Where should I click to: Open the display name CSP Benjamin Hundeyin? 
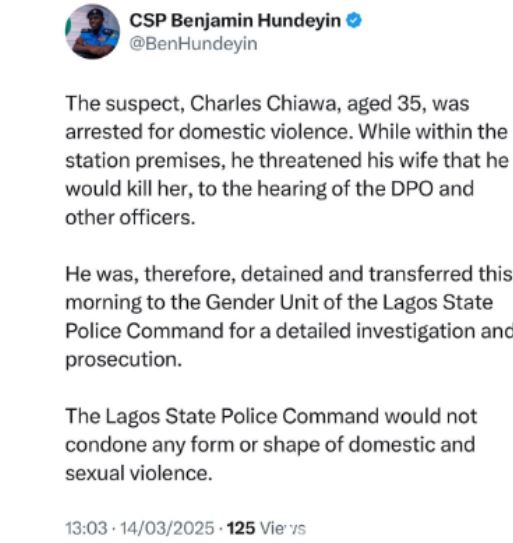pos(235,20)
